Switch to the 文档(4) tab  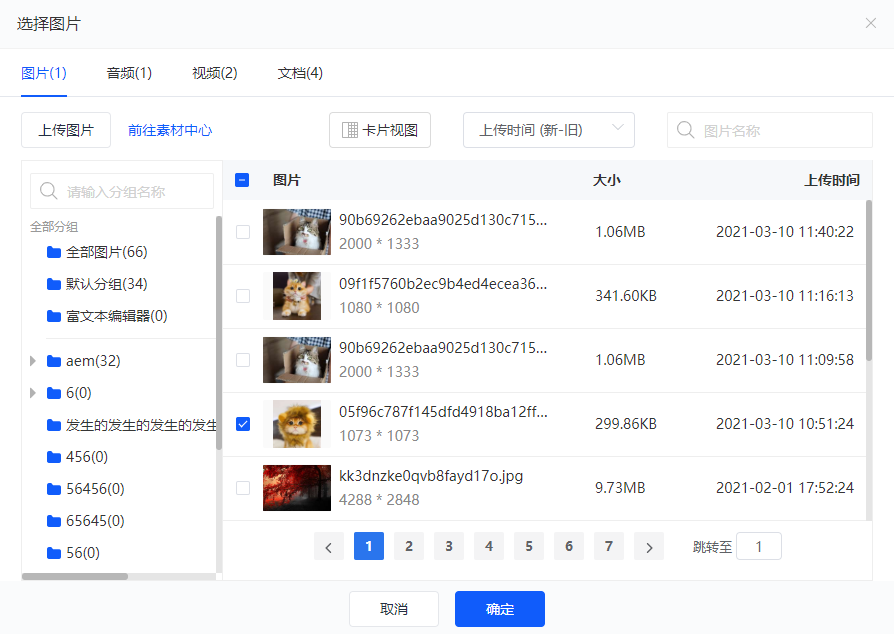pyautogui.click(x=300, y=73)
